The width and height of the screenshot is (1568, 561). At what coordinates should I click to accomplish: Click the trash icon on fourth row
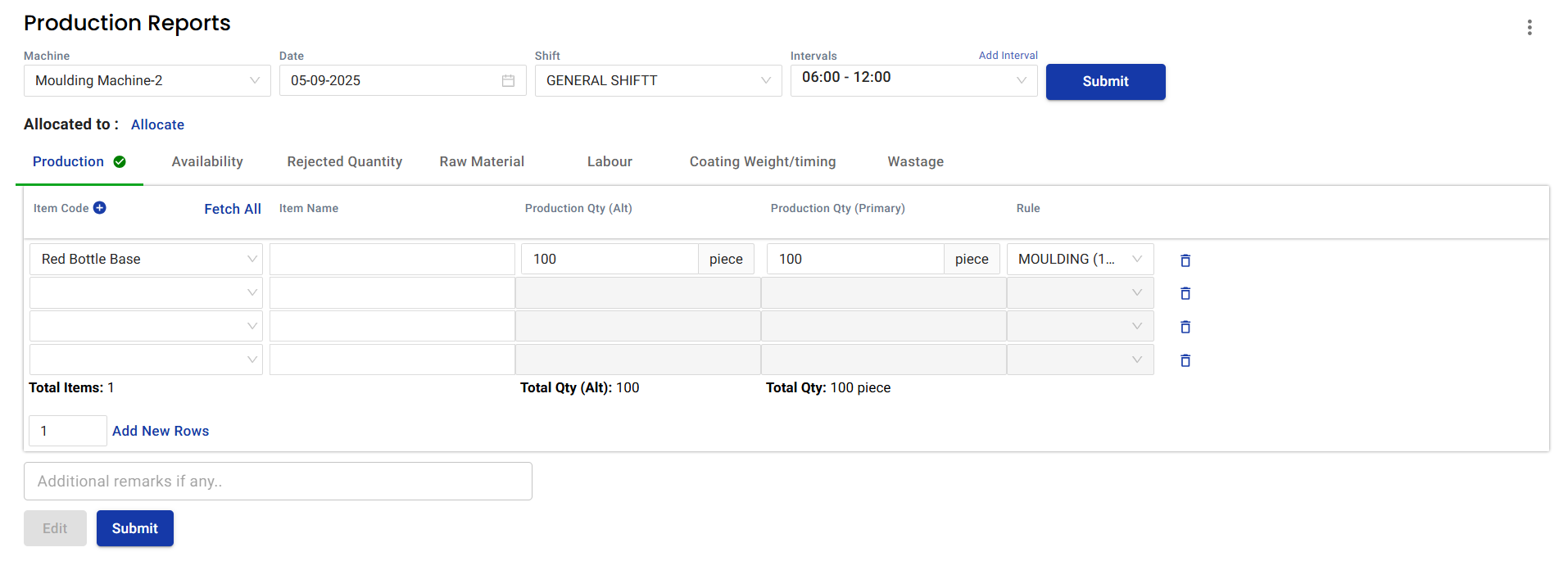click(1185, 360)
